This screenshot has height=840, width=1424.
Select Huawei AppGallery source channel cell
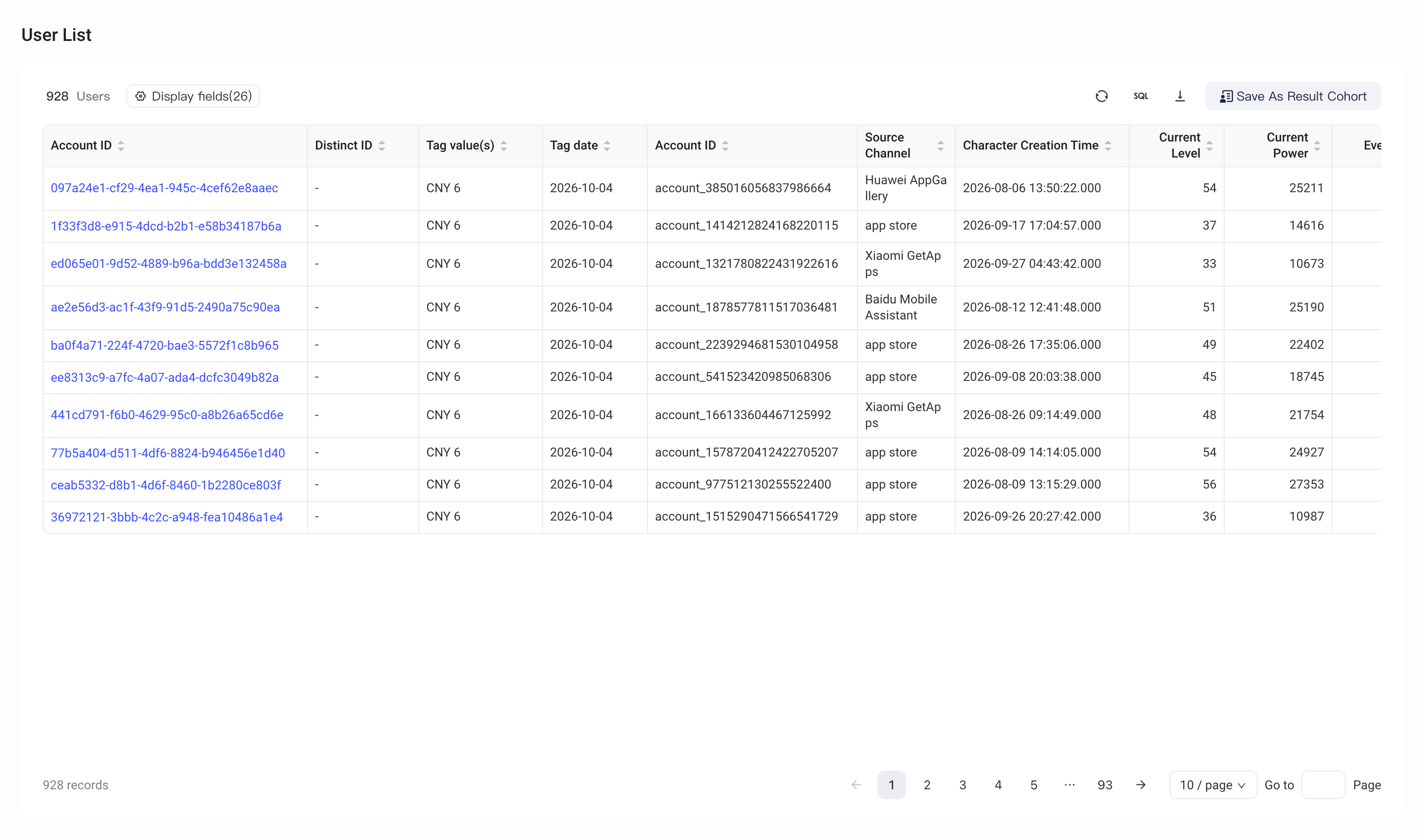tap(906, 188)
